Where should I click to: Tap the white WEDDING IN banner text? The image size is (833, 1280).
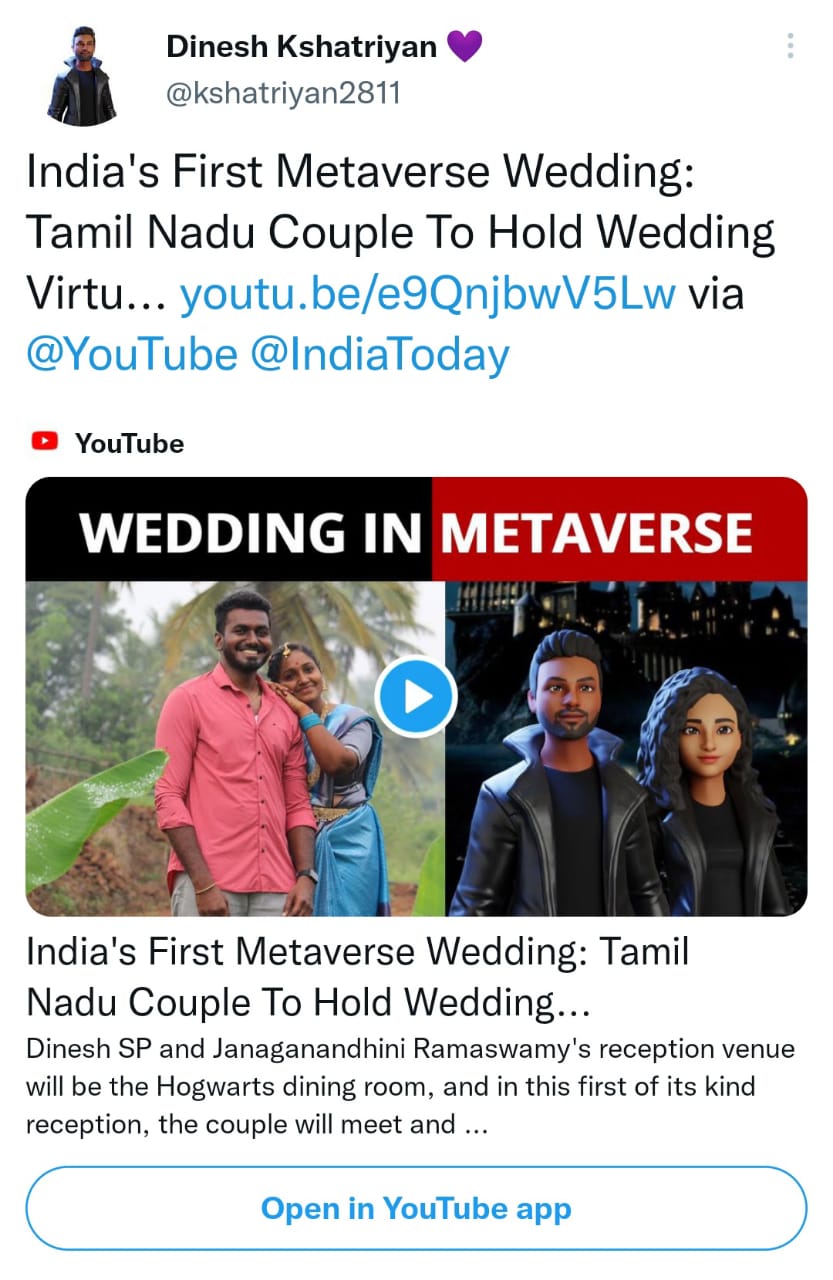(250, 532)
